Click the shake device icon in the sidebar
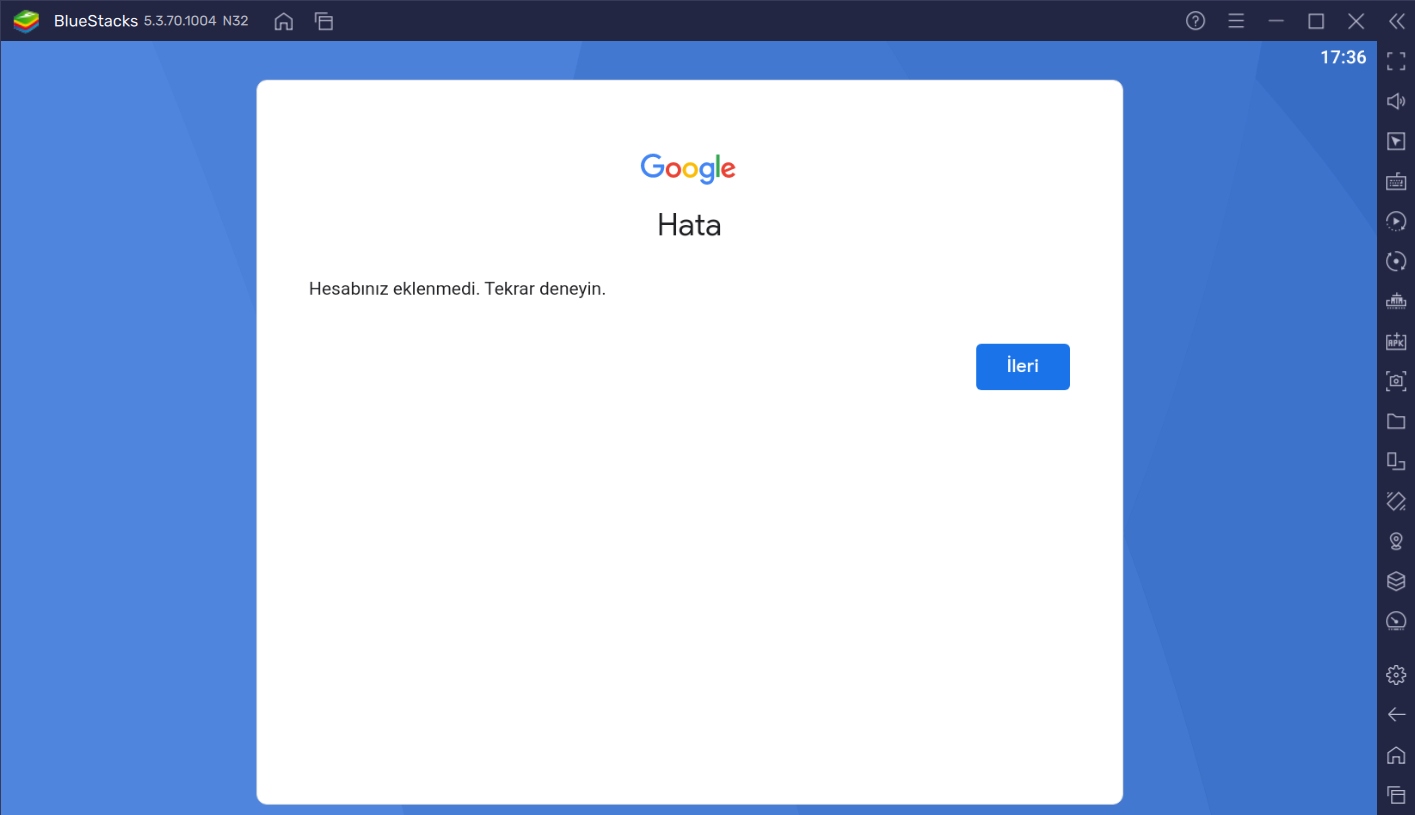The width and height of the screenshot is (1415, 815). [1396, 501]
